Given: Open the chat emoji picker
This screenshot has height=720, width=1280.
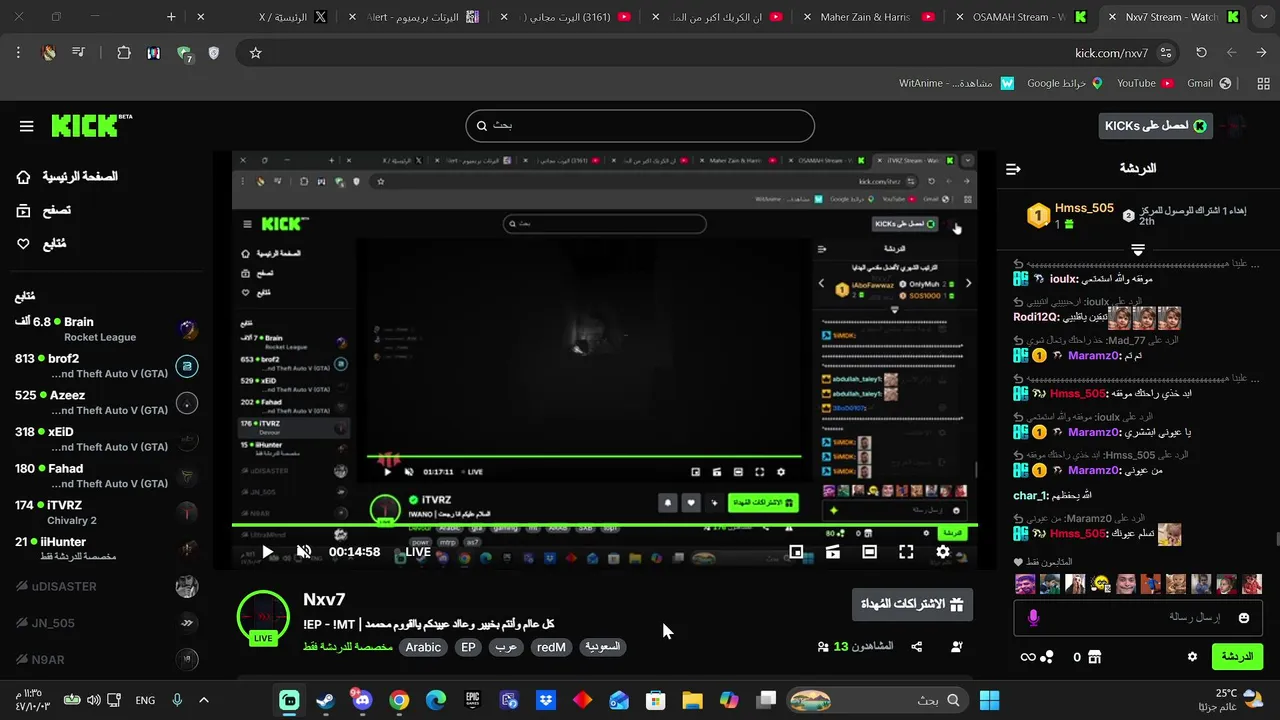Looking at the screenshot, I should tap(1244, 618).
